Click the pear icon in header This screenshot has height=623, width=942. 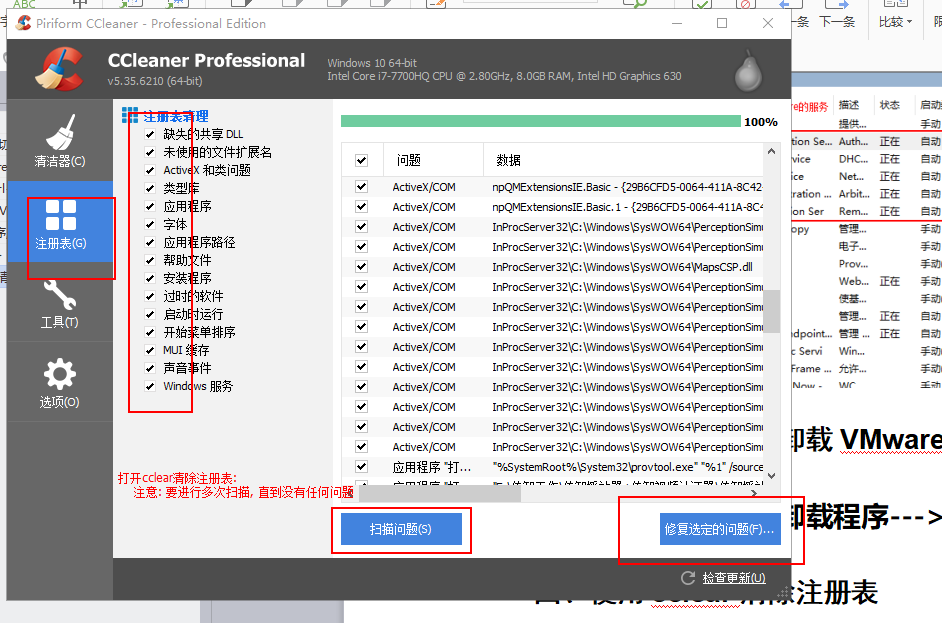click(748, 71)
